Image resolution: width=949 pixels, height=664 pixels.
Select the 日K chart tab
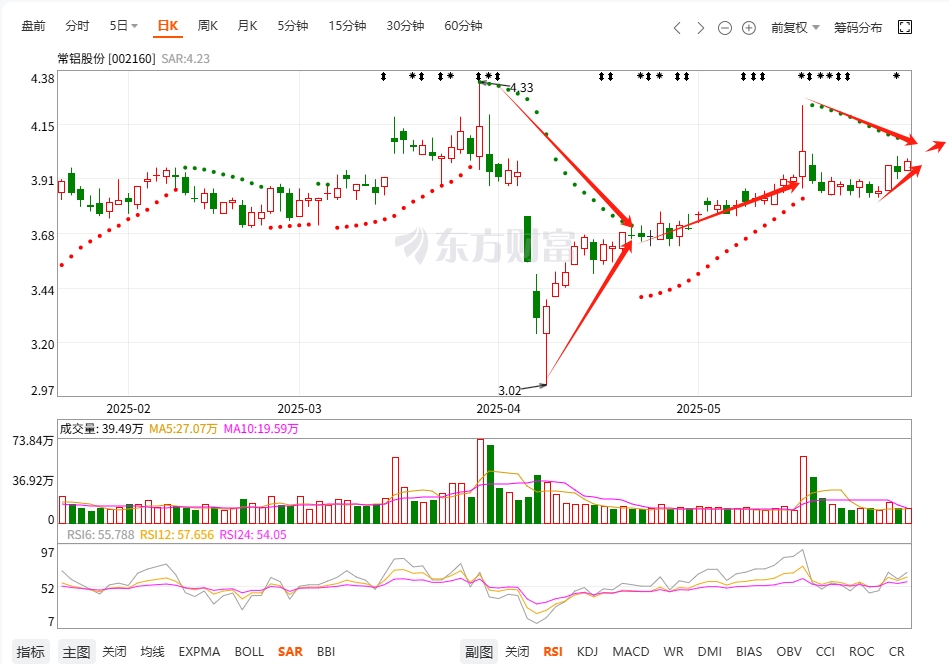pyautogui.click(x=168, y=25)
